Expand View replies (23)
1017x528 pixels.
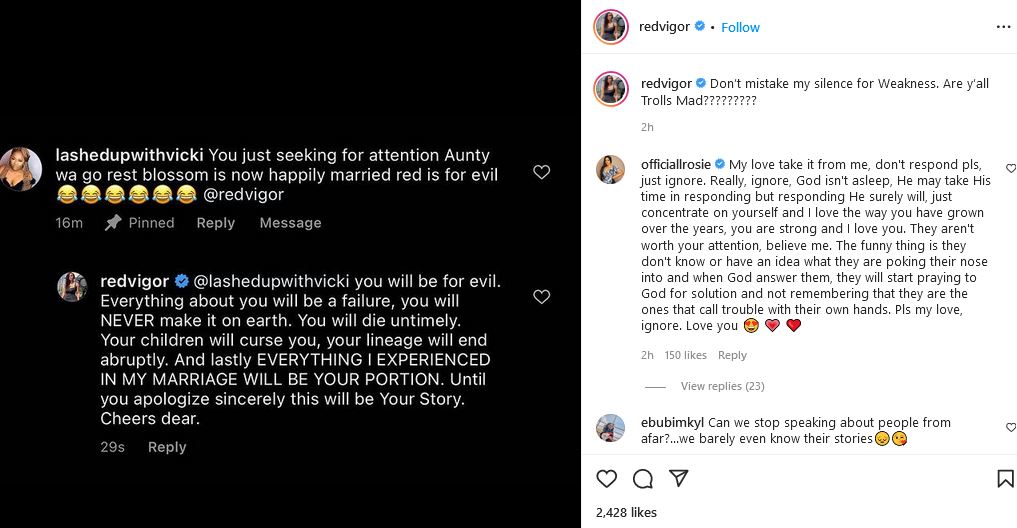tap(722, 386)
